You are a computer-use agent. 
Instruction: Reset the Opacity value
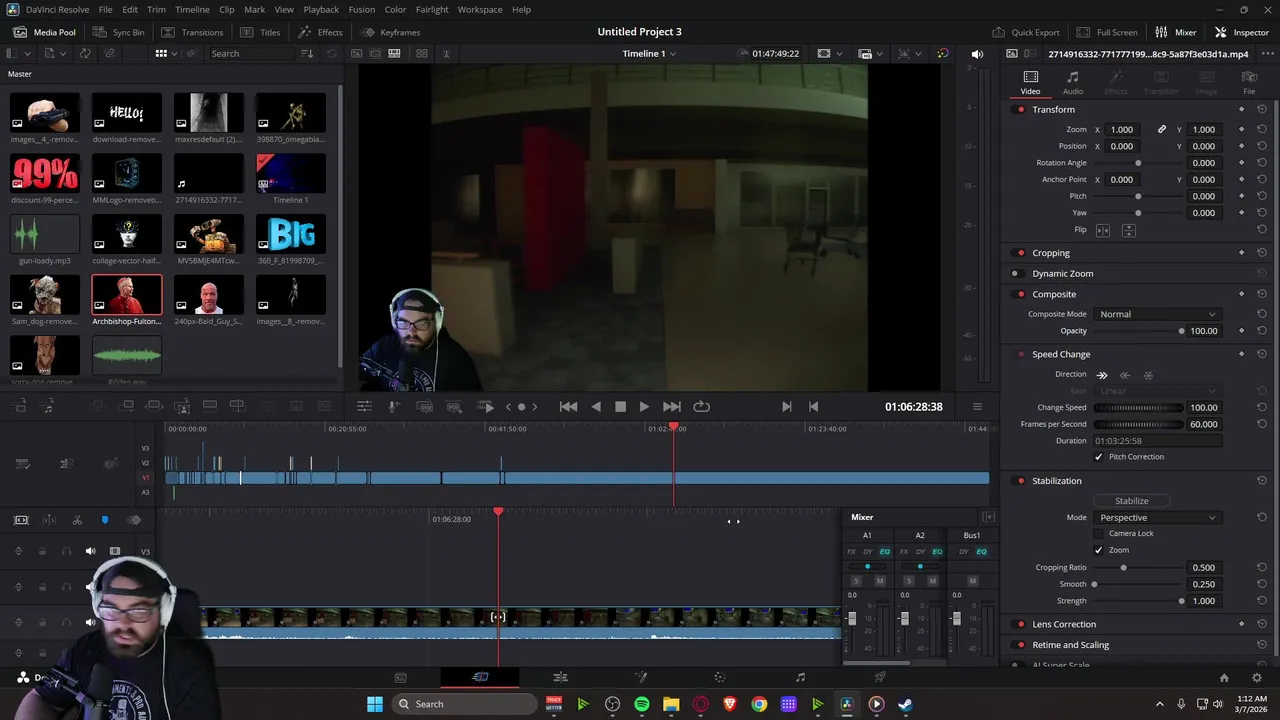tap(1262, 331)
